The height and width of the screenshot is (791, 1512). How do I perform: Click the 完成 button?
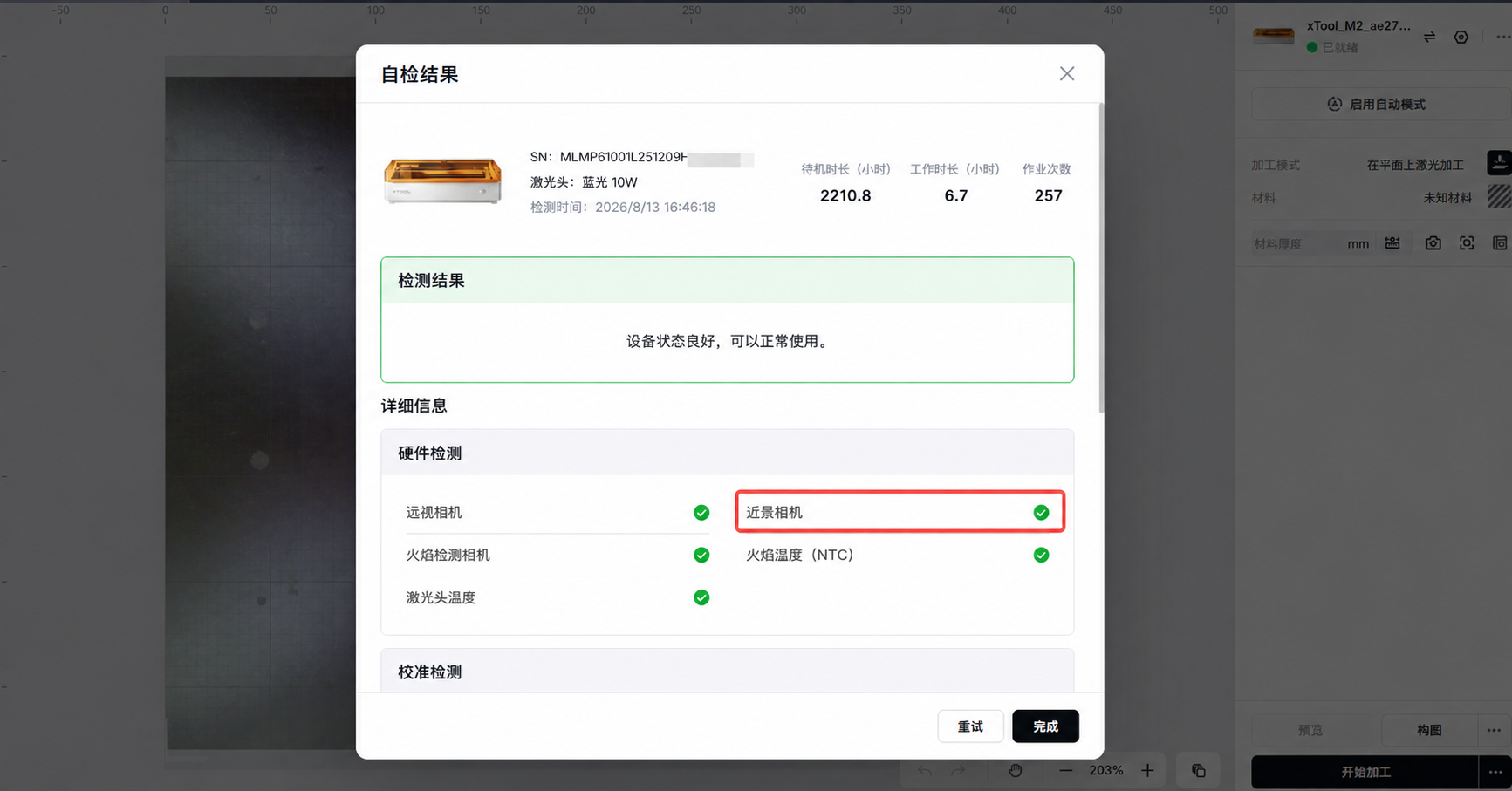click(x=1045, y=726)
